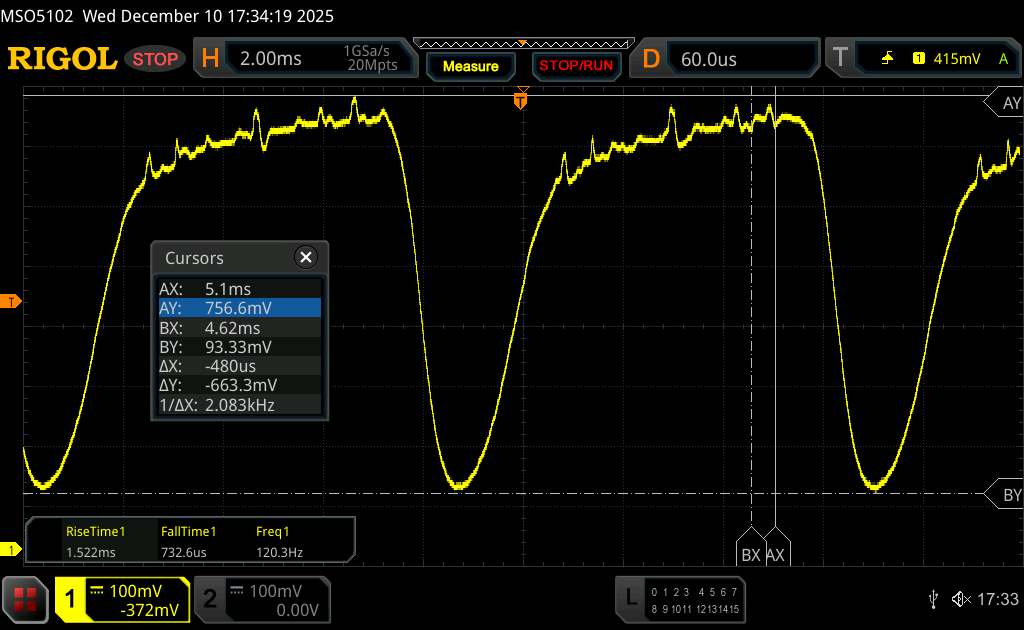This screenshot has height=630, width=1024.
Task: Open the function navigation grid icon
Action: [x=26, y=599]
